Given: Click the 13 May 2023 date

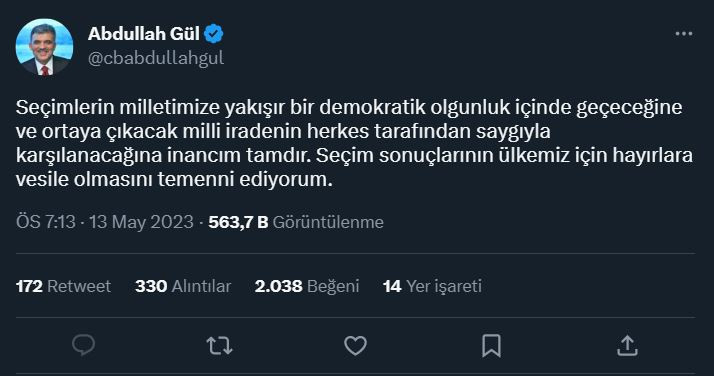Looking at the screenshot, I should 141,222.
